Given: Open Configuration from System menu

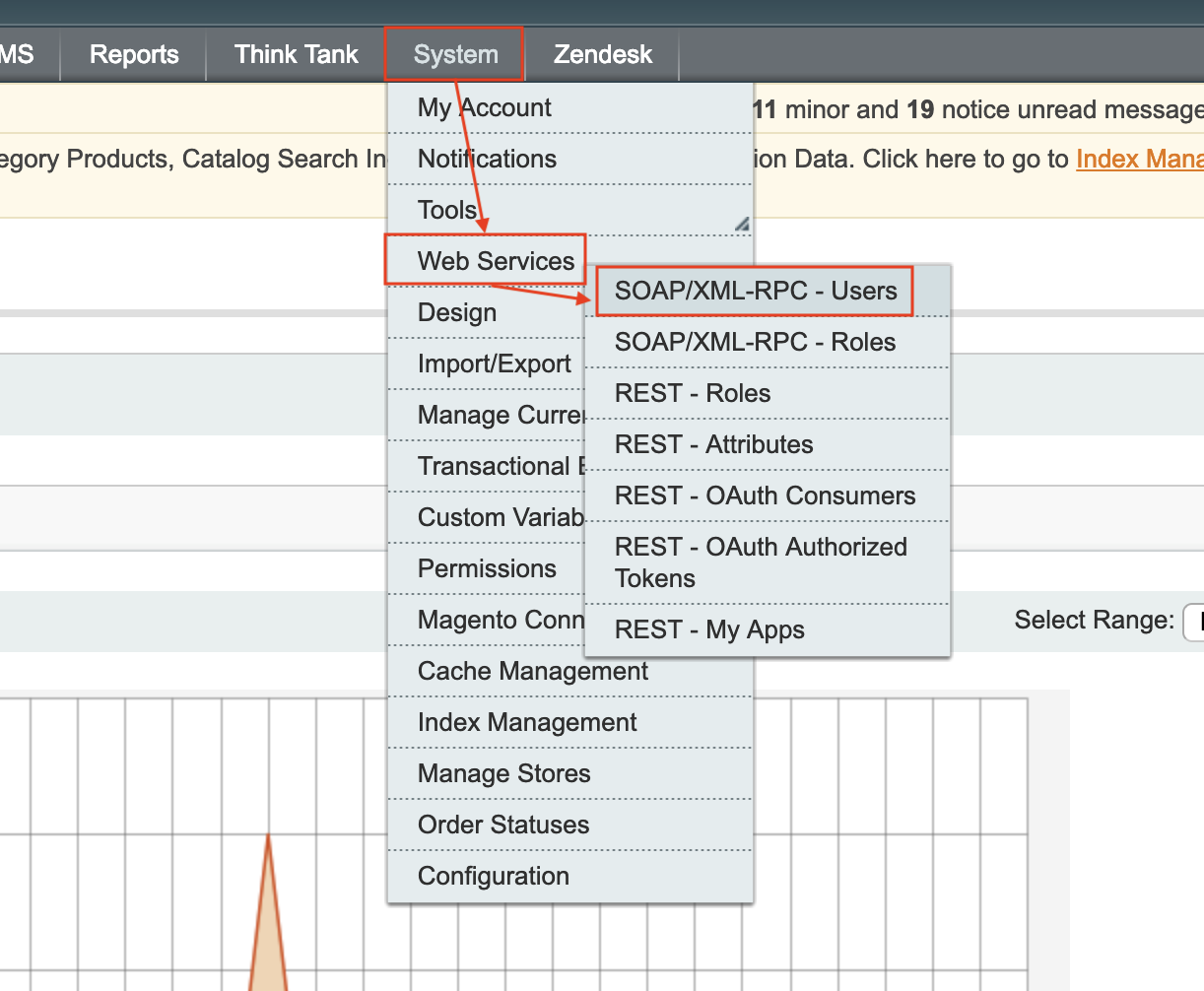Looking at the screenshot, I should pyautogui.click(x=570, y=876).
